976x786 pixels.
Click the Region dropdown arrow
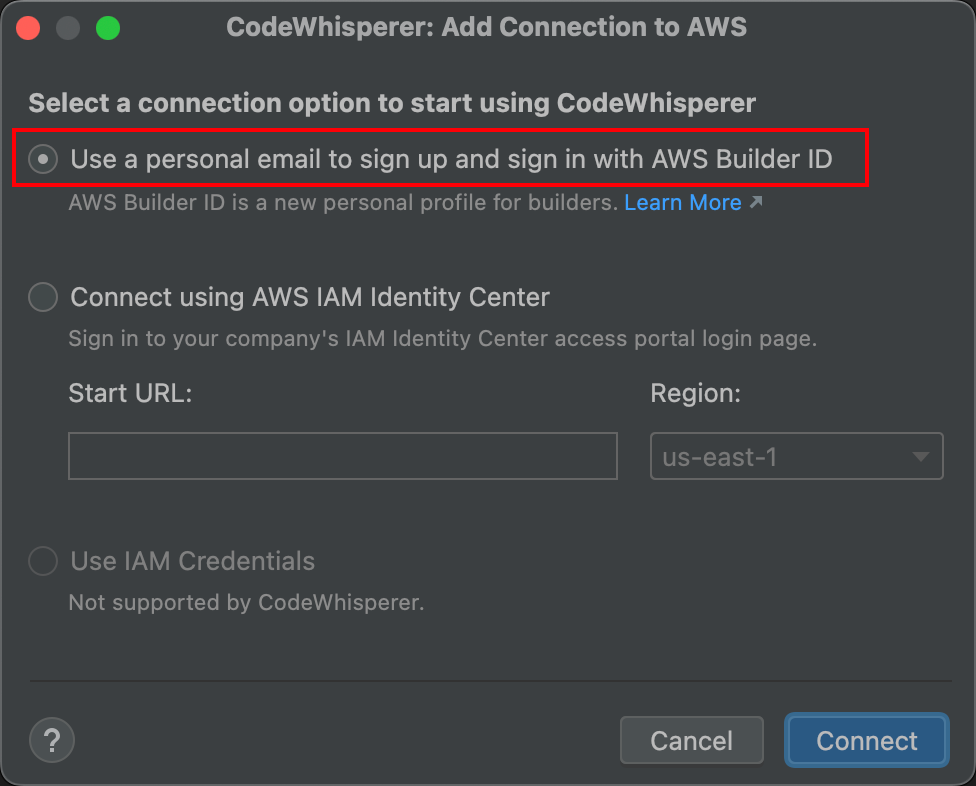[x=920, y=457]
